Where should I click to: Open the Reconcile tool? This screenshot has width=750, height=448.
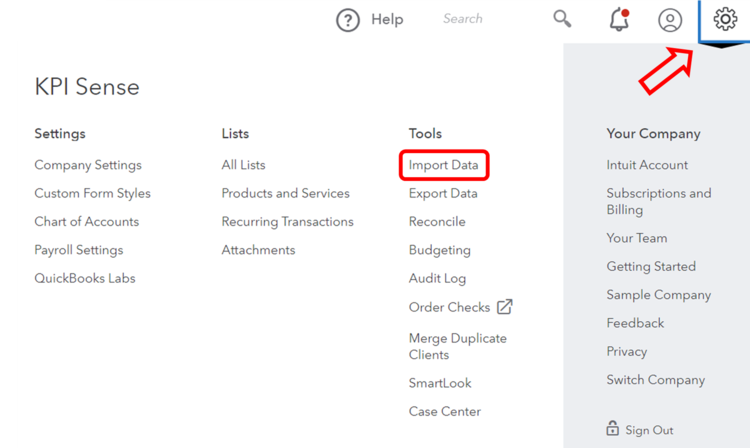pos(437,221)
